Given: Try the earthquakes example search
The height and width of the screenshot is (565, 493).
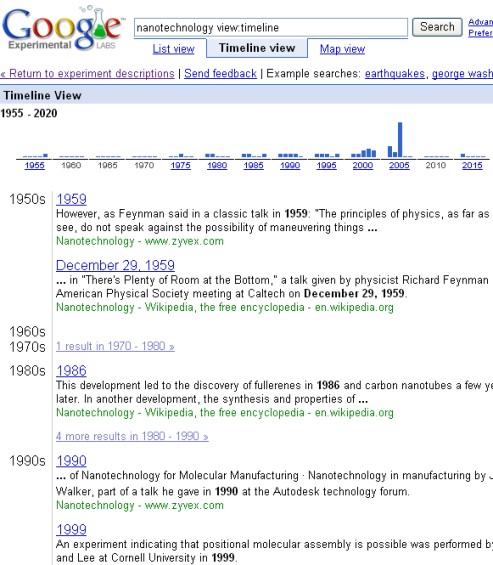Looking at the screenshot, I should click(395, 74).
